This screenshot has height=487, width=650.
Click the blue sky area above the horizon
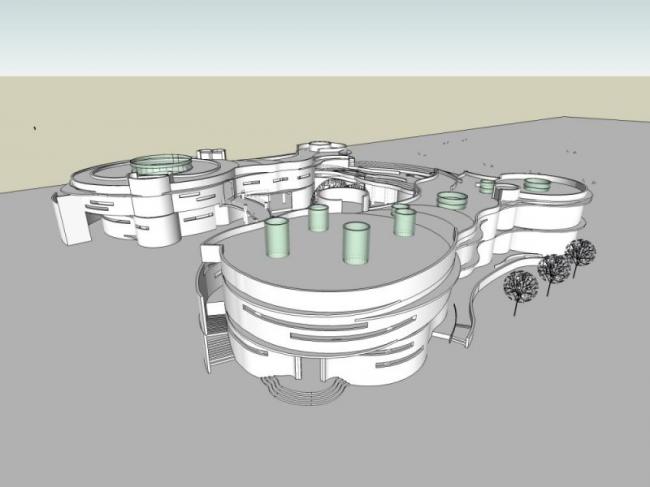[325, 35]
